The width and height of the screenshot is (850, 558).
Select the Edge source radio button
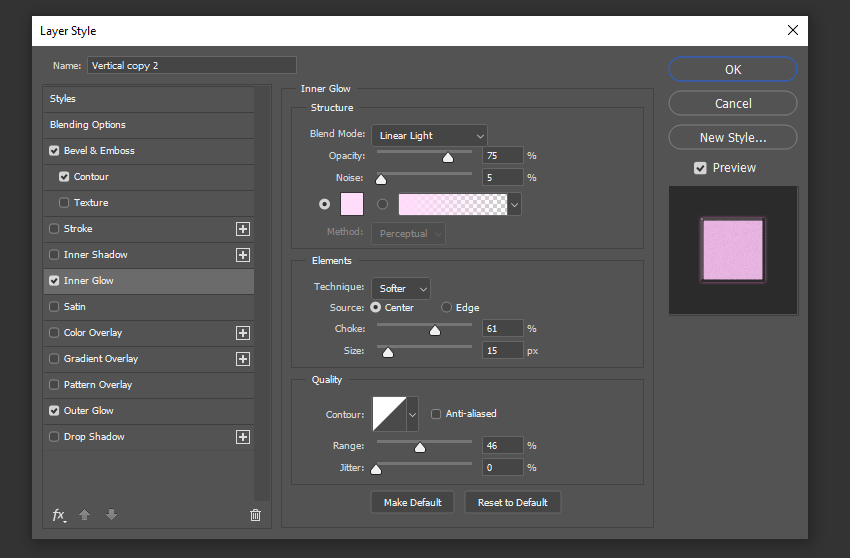[x=446, y=307]
